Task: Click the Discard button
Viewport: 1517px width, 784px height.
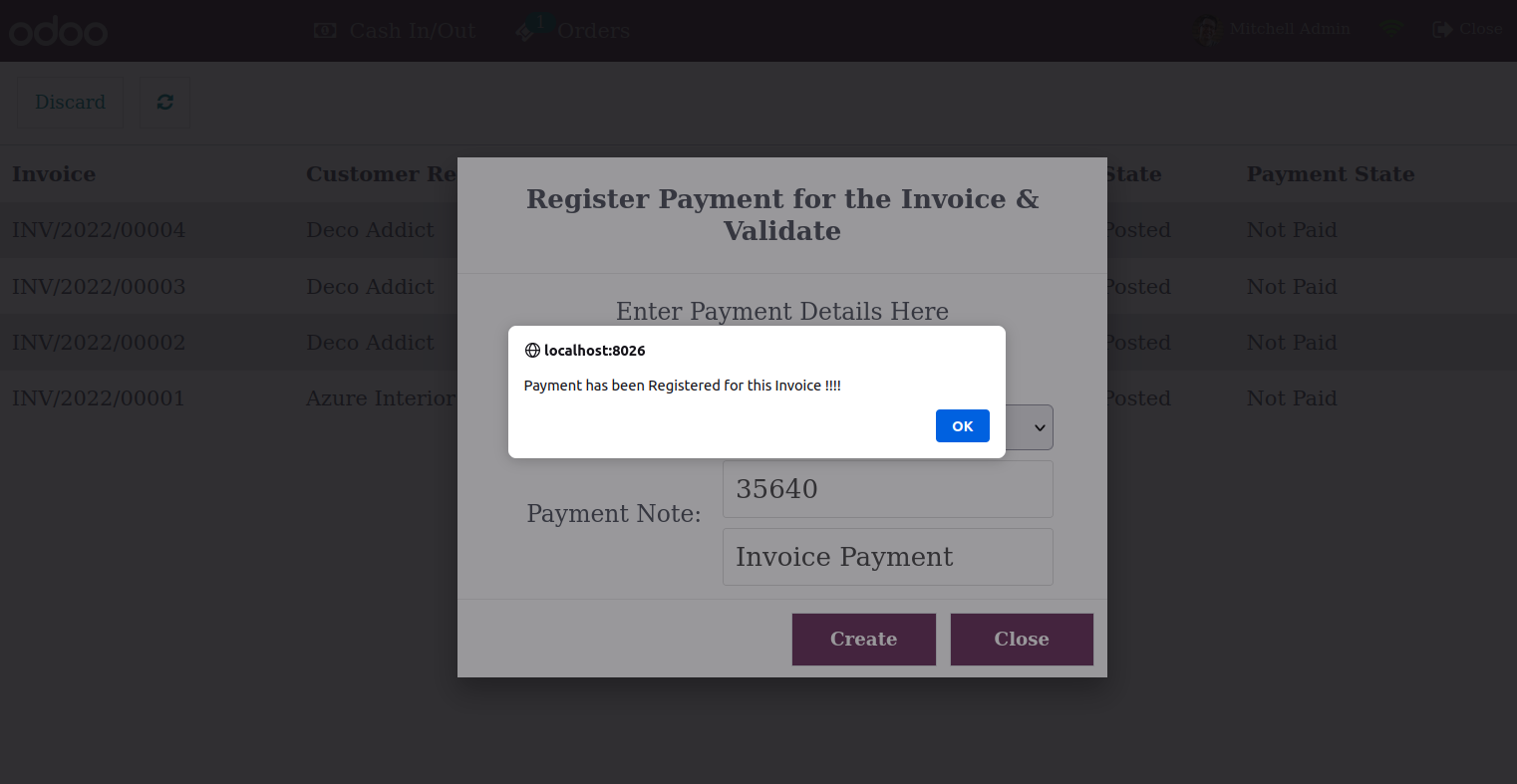Action: coord(70,103)
